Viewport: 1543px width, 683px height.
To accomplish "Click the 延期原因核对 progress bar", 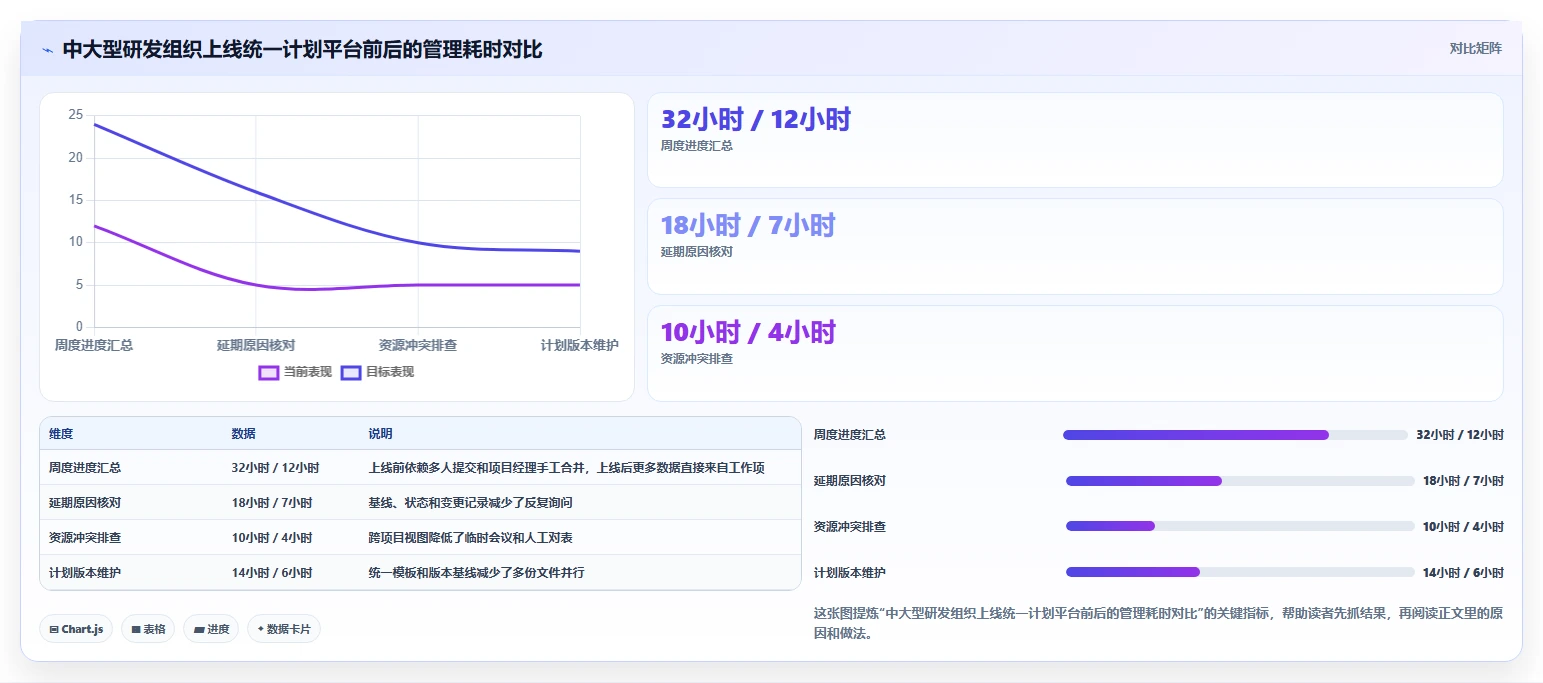I will click(1240, 481).
